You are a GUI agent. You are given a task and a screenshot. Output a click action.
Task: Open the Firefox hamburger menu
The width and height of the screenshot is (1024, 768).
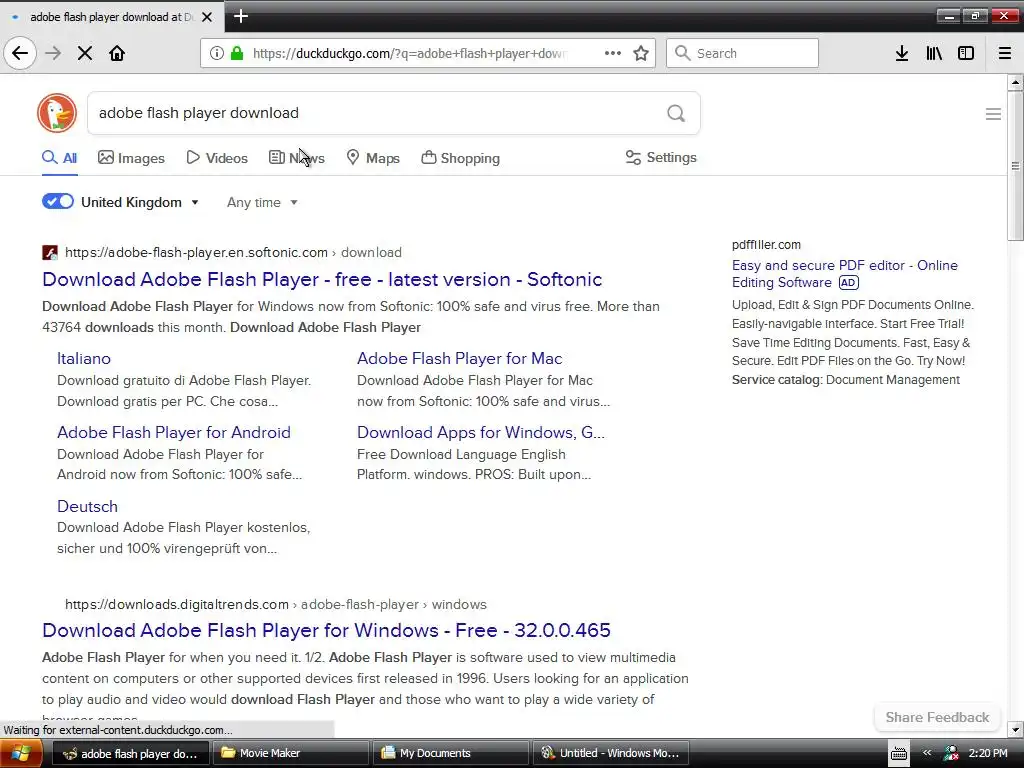1005,53
